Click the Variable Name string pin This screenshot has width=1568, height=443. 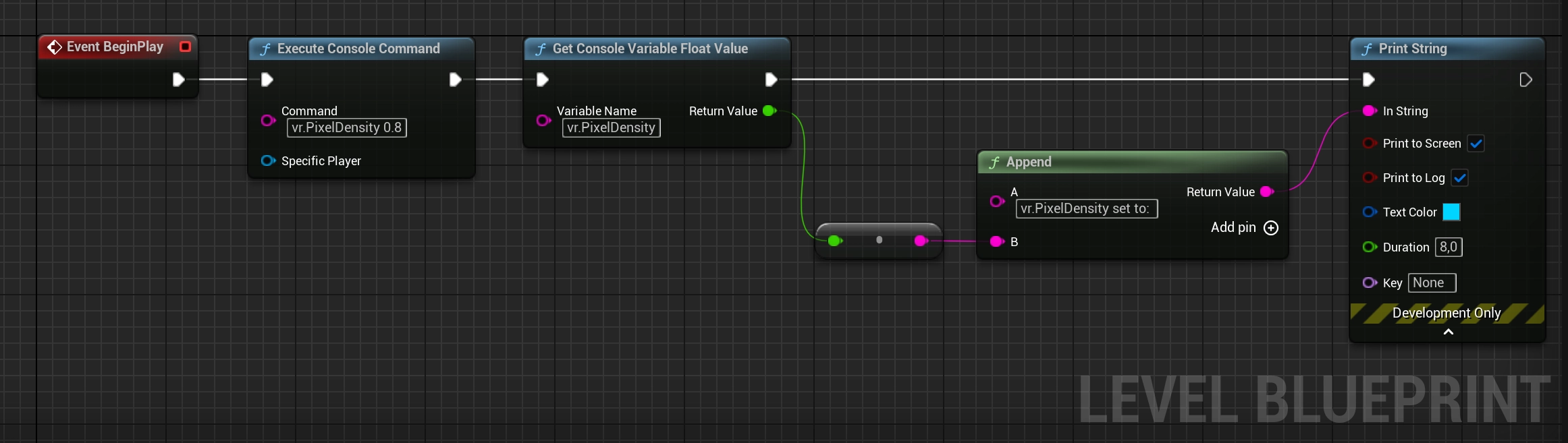coord(543,120)
